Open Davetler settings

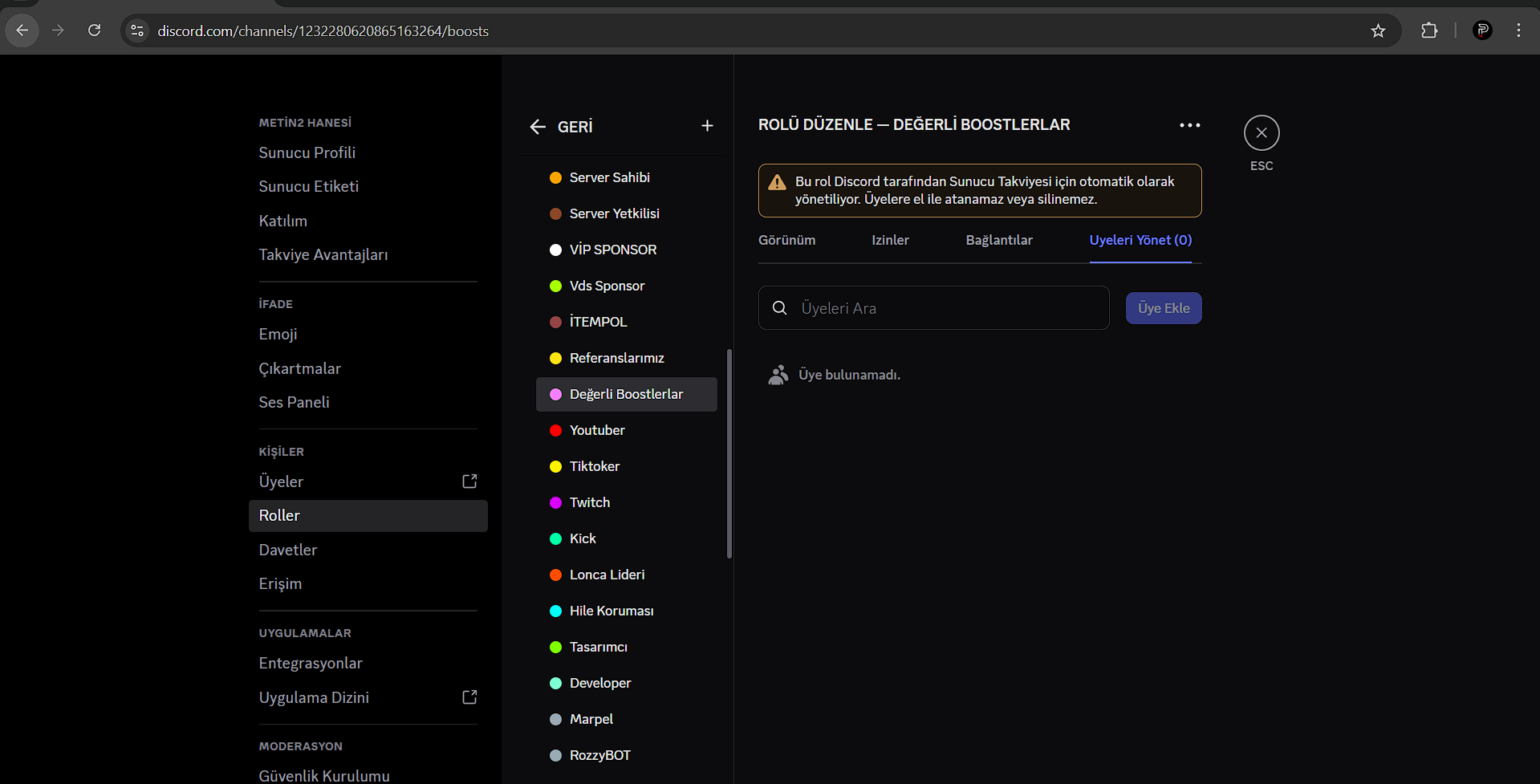pyautogui.click(x=368, y=550)
